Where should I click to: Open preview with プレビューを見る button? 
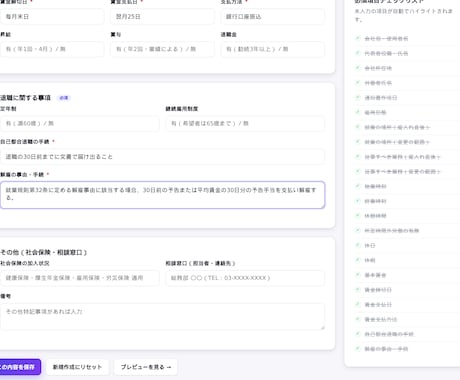(x=146, y=367)
